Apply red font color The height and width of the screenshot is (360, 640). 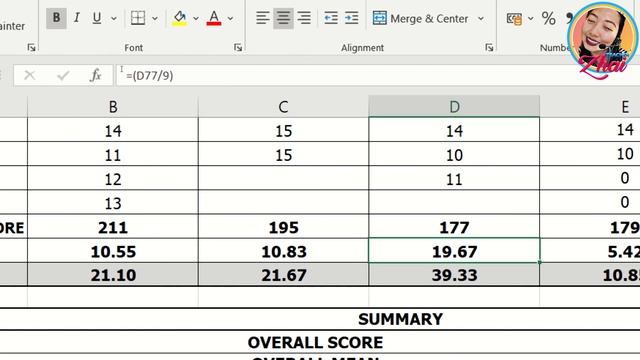point(214,18)
